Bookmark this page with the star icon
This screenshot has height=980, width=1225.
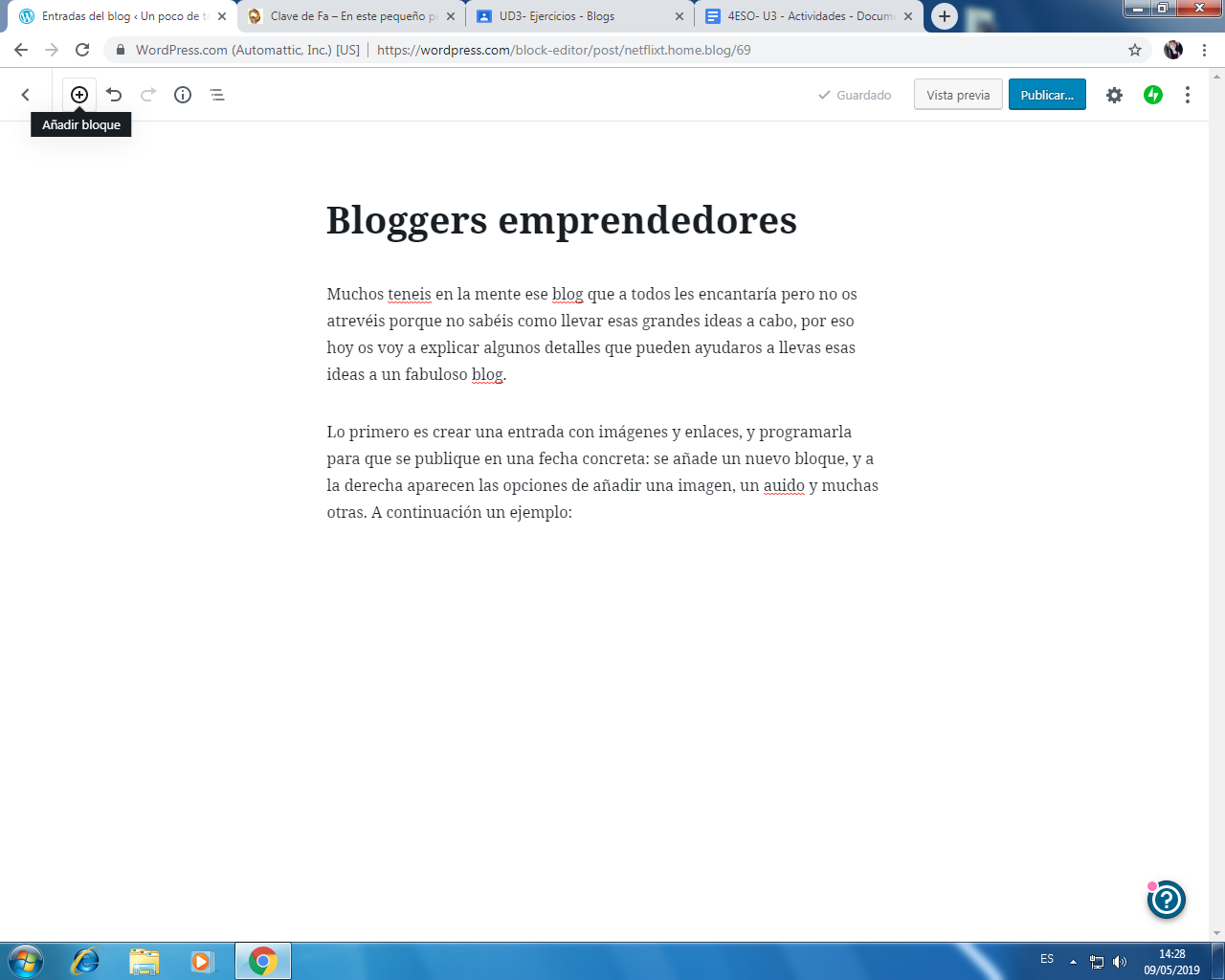tap(1135, 50)
